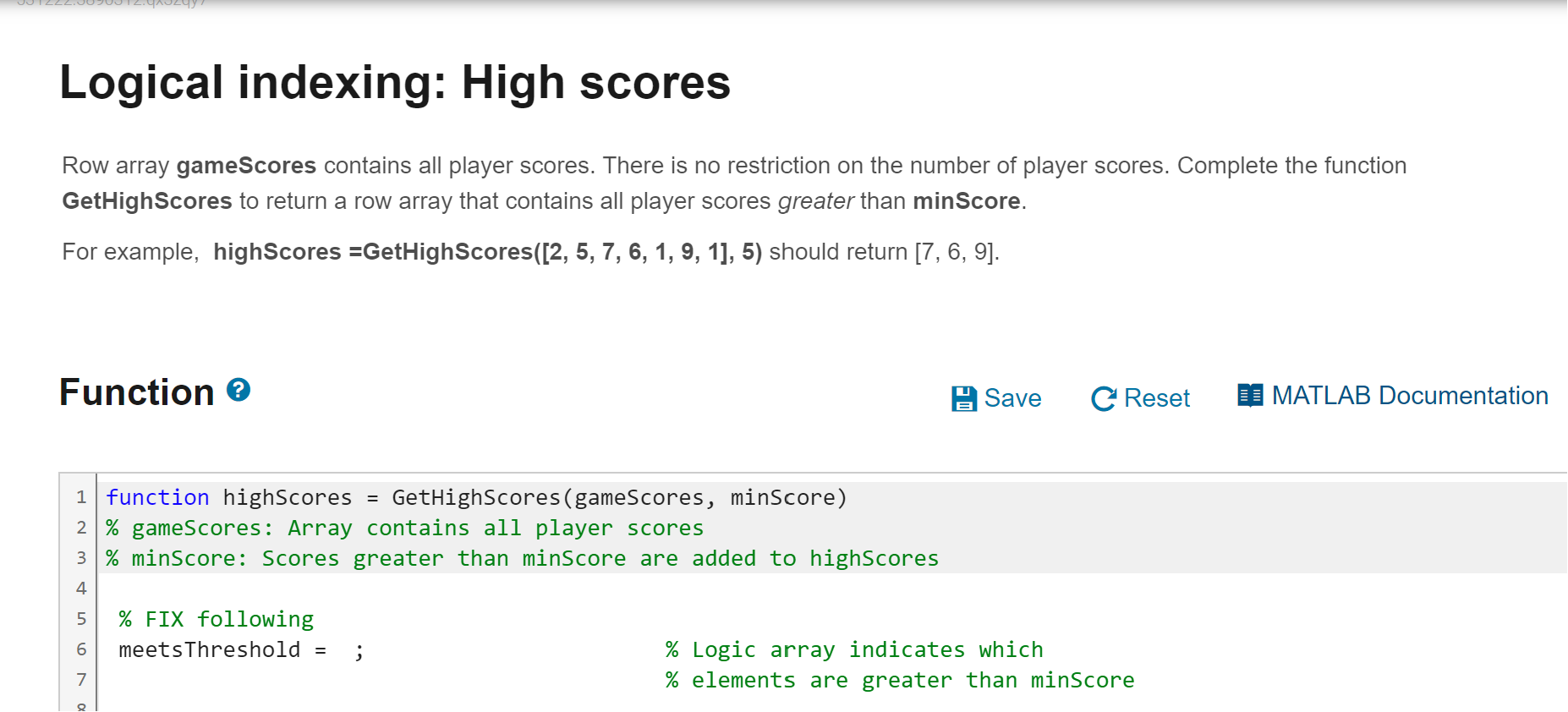
Task: Save the function code
Action: 996,398
